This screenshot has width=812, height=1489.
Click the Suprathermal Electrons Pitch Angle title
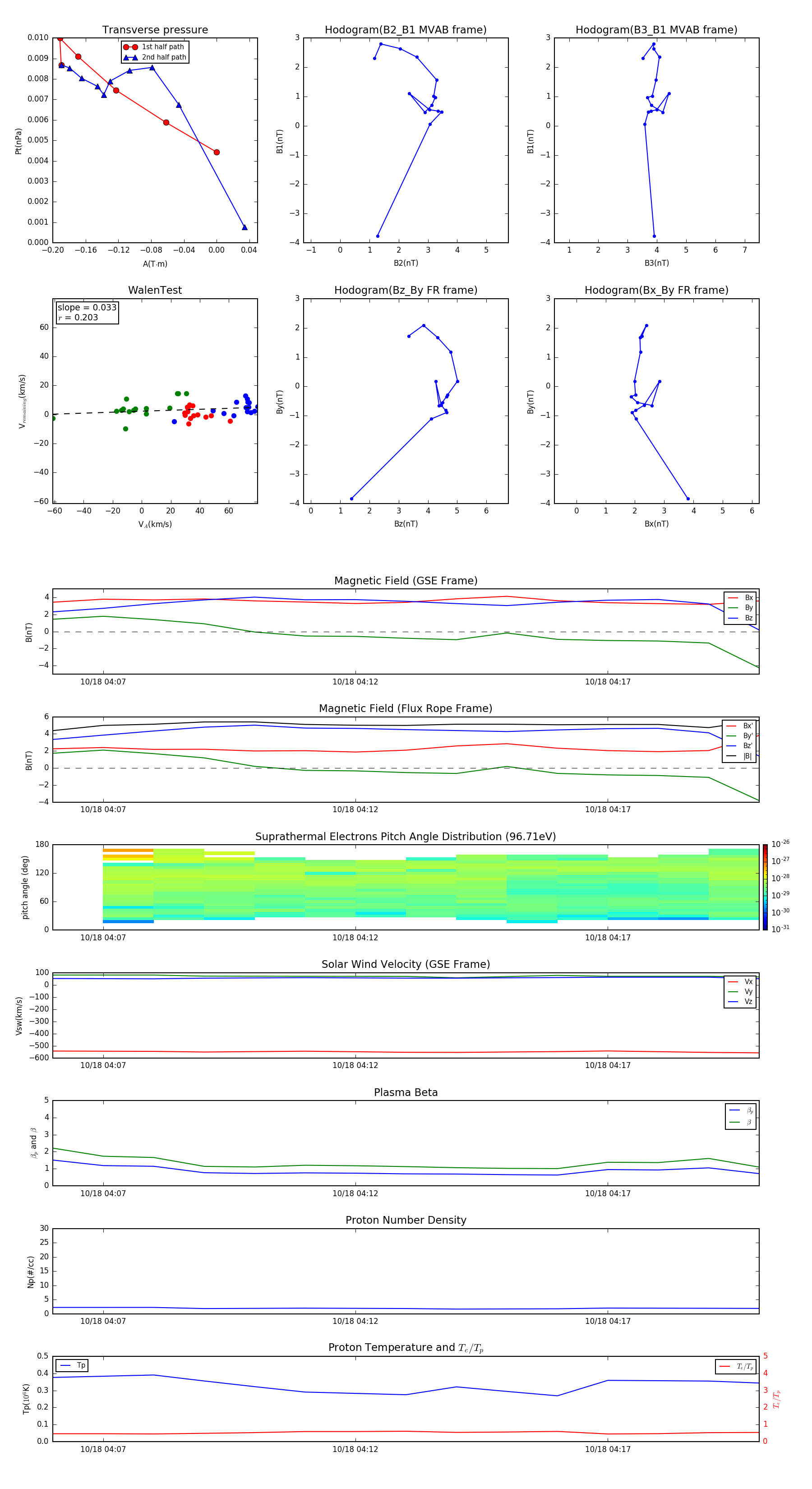click(x=406, y=837)
